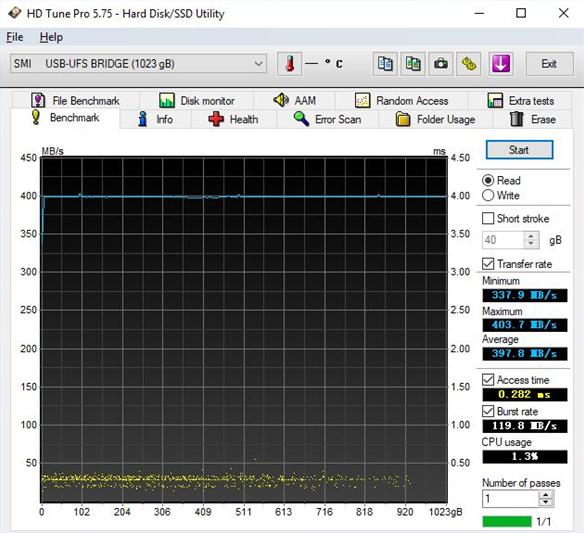Screen dimensions: 584x533
Task: Open the Help menu
Action: coord(51,37)
